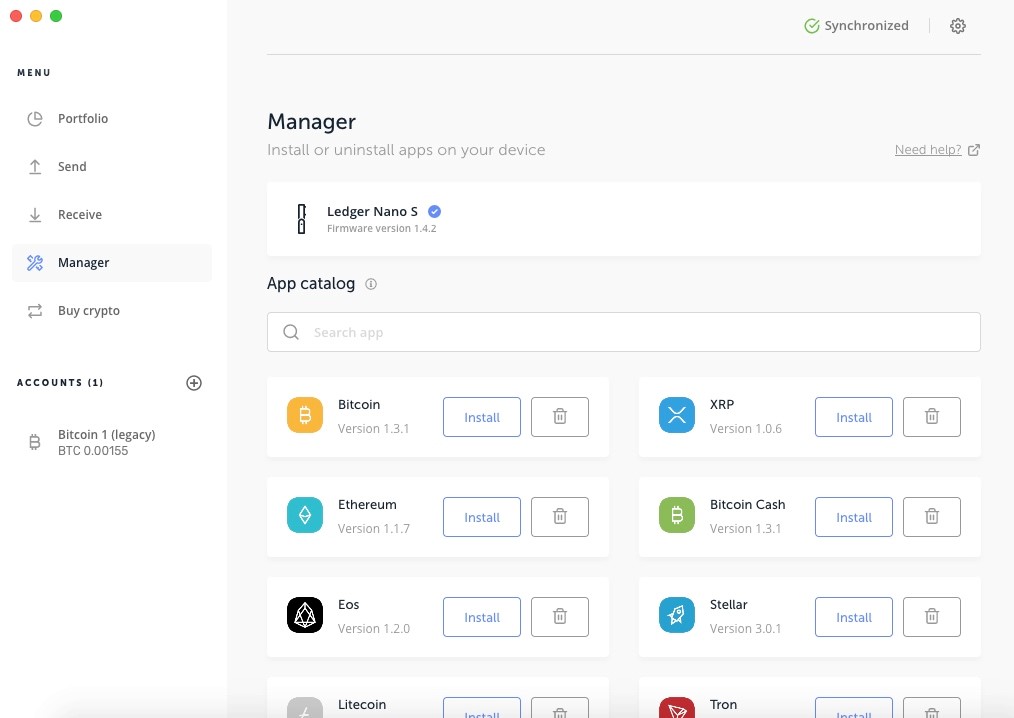Click the Version 3.0.1 text under Stellar
This screenshot has width=1014, height=718.
coord(745,629)
